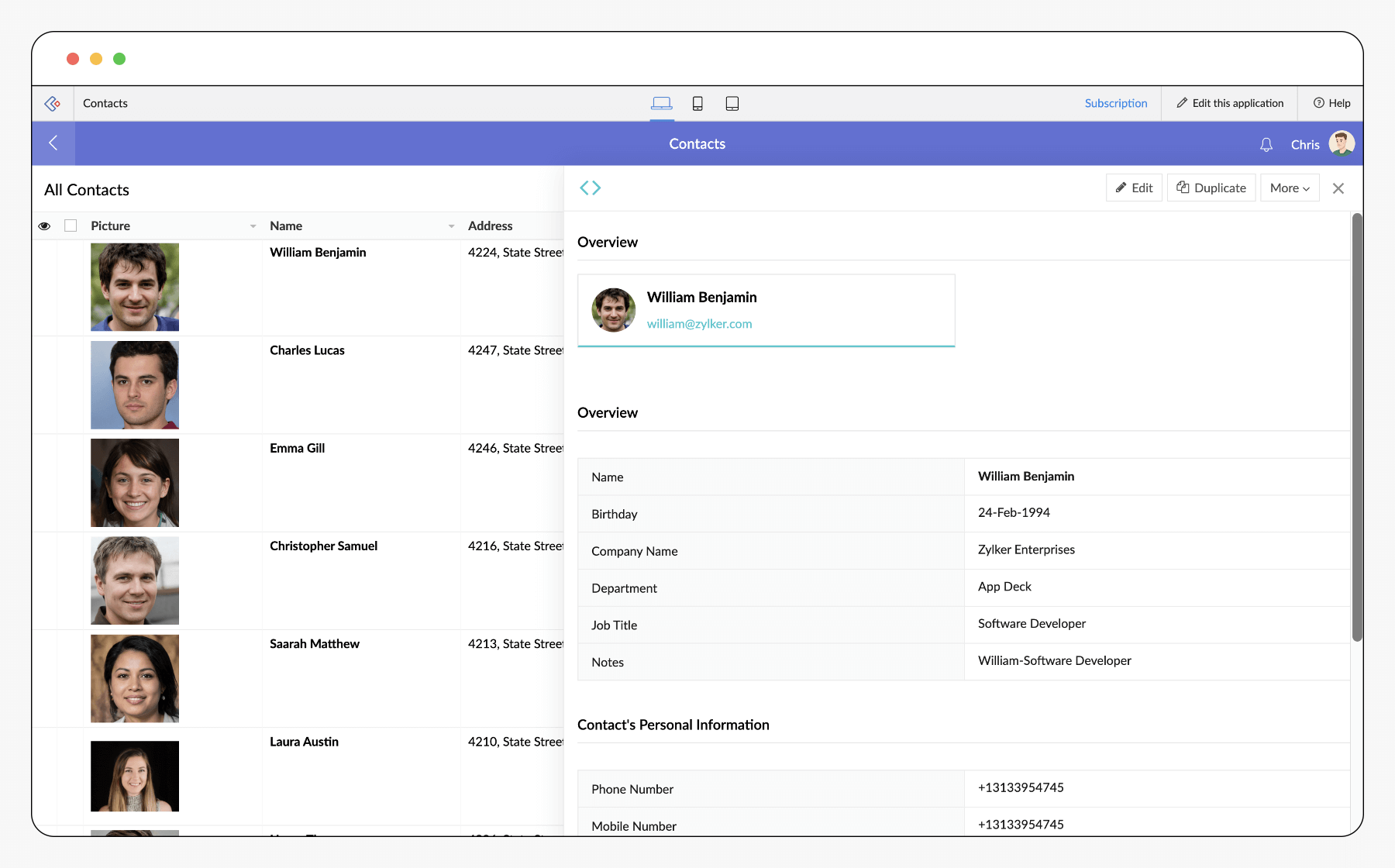
Task: Switch to tablet preview icon
Action: coord(732,103)
